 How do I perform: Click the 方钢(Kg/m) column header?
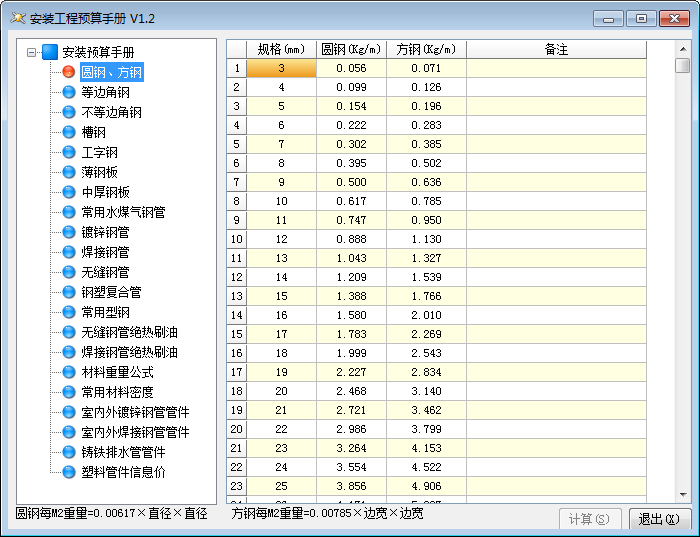[426, 49]
